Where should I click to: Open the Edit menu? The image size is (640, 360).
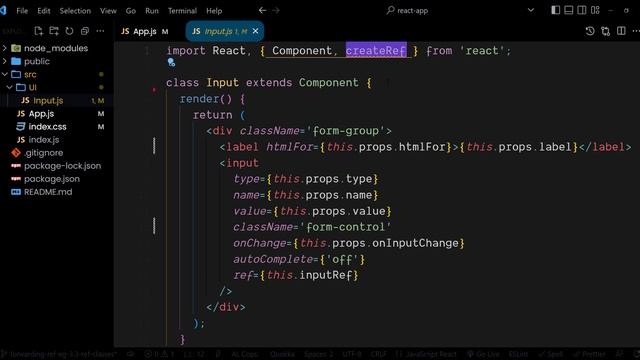44,11
